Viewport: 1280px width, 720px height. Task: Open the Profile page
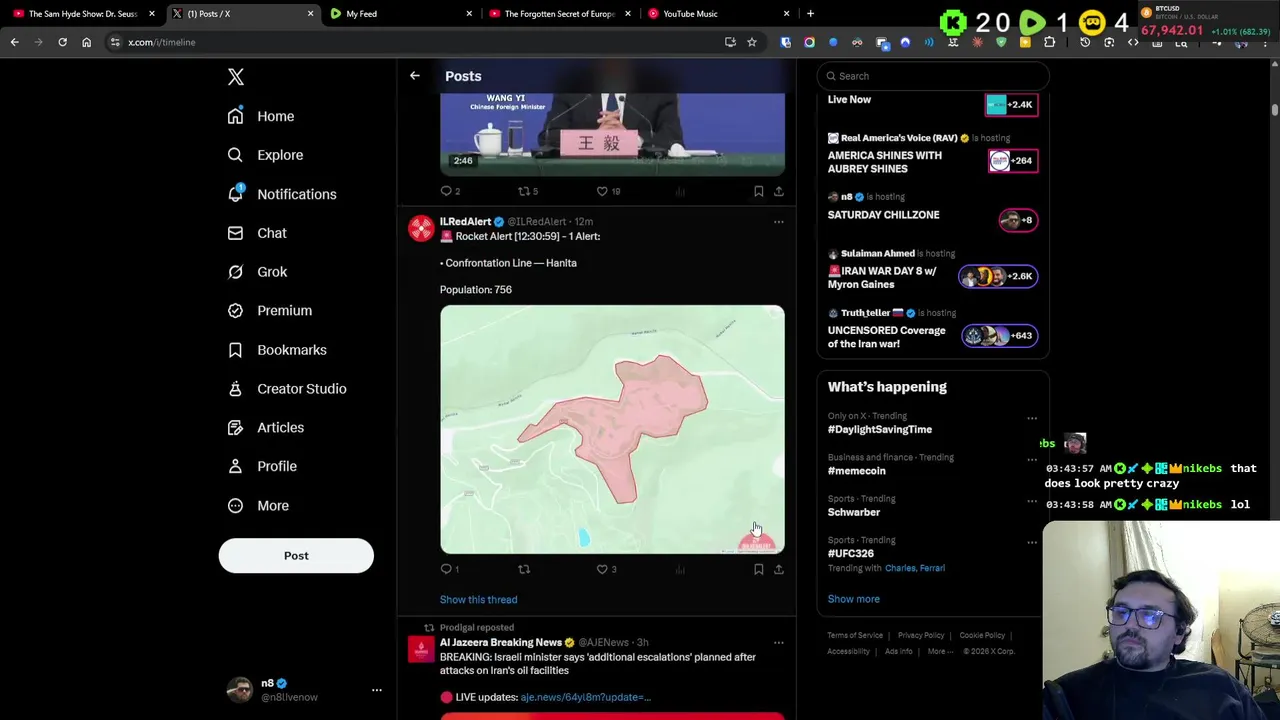pos(262,467)
